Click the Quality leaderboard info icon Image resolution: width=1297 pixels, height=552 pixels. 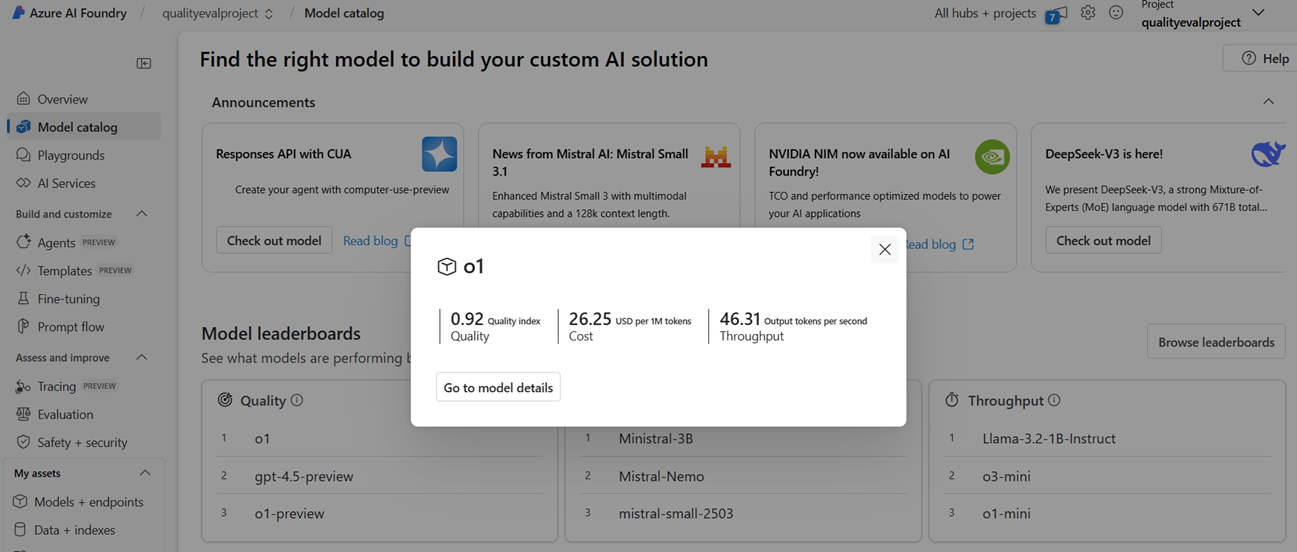click(x=297, y=400)
